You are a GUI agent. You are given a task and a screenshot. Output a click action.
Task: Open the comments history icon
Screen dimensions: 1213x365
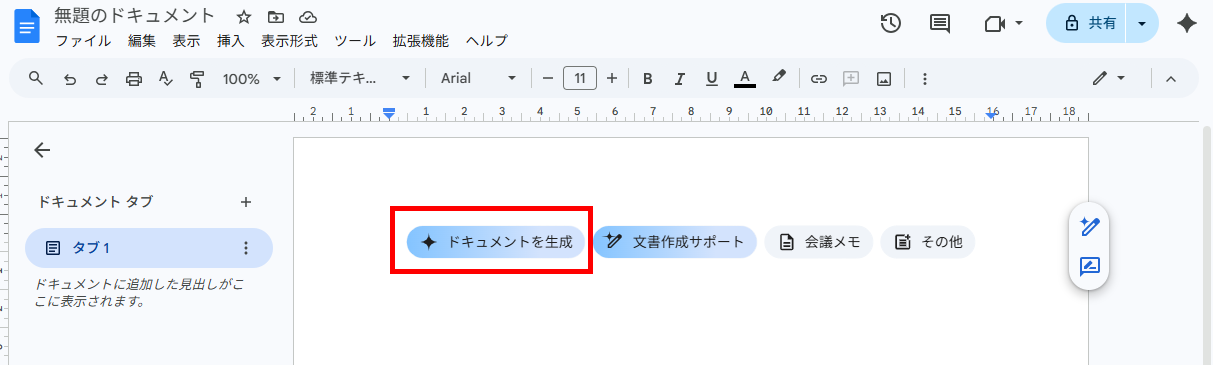[x=940, y=23]
